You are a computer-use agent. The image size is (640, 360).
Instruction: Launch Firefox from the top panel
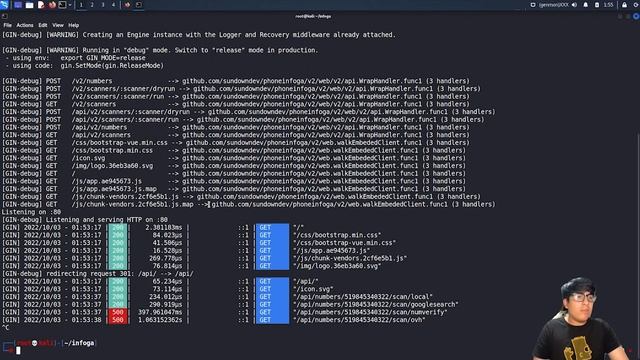pos(52,5)
